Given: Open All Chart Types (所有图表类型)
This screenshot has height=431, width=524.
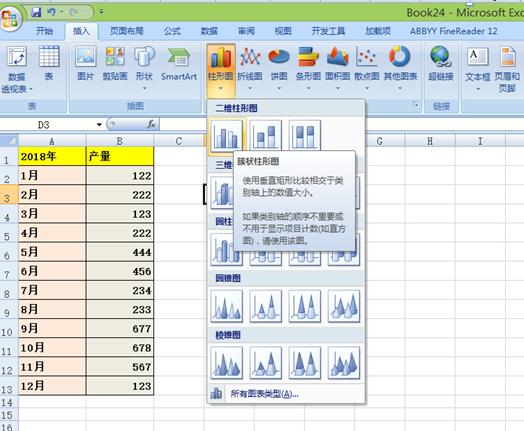Looking at the screenshot, I should tap(286, 394).
